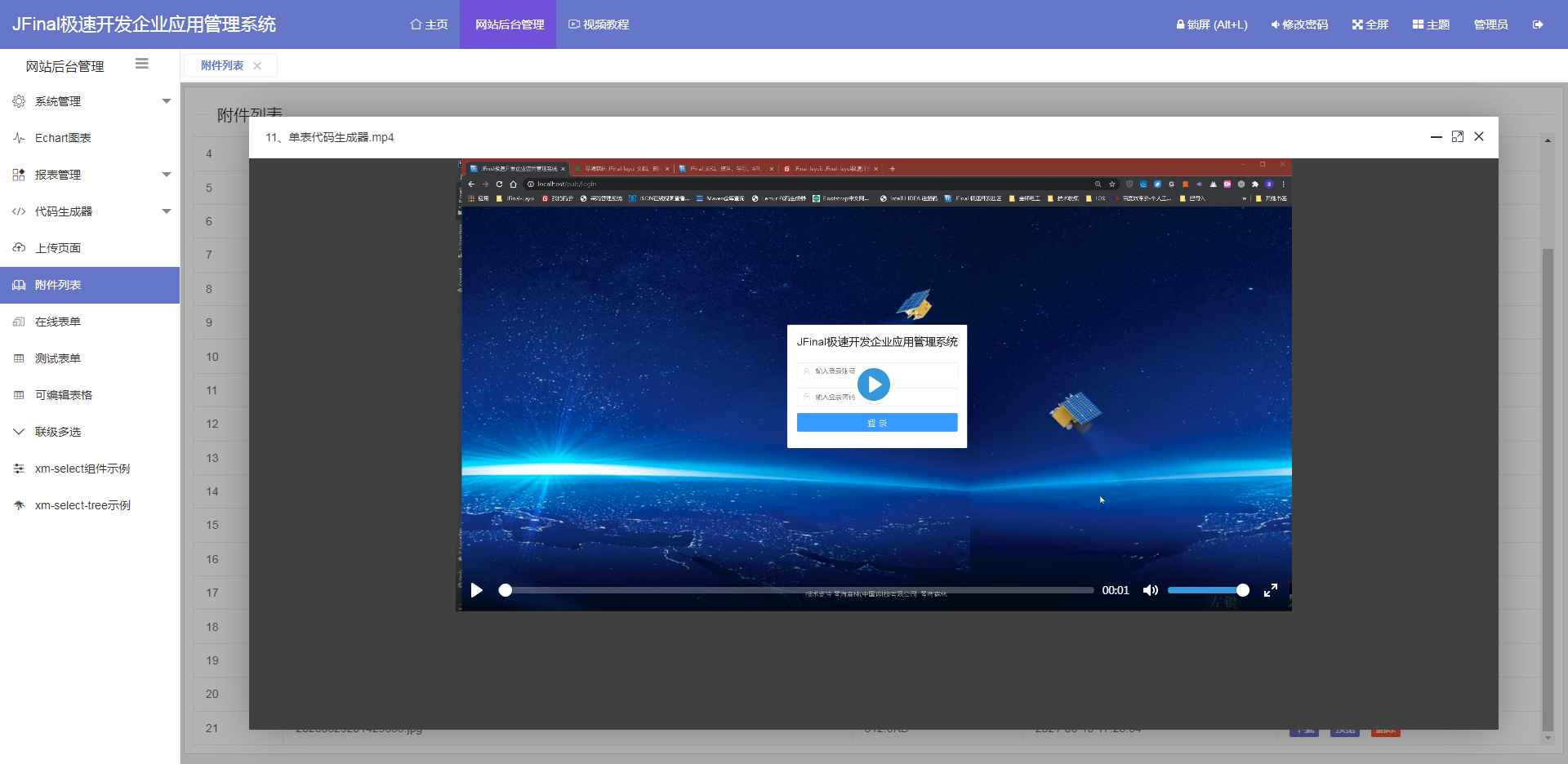The width and height of the screenshot is (1568, 764).
Task: Minimize the video popup dialog
Action: pos(1437,137)
